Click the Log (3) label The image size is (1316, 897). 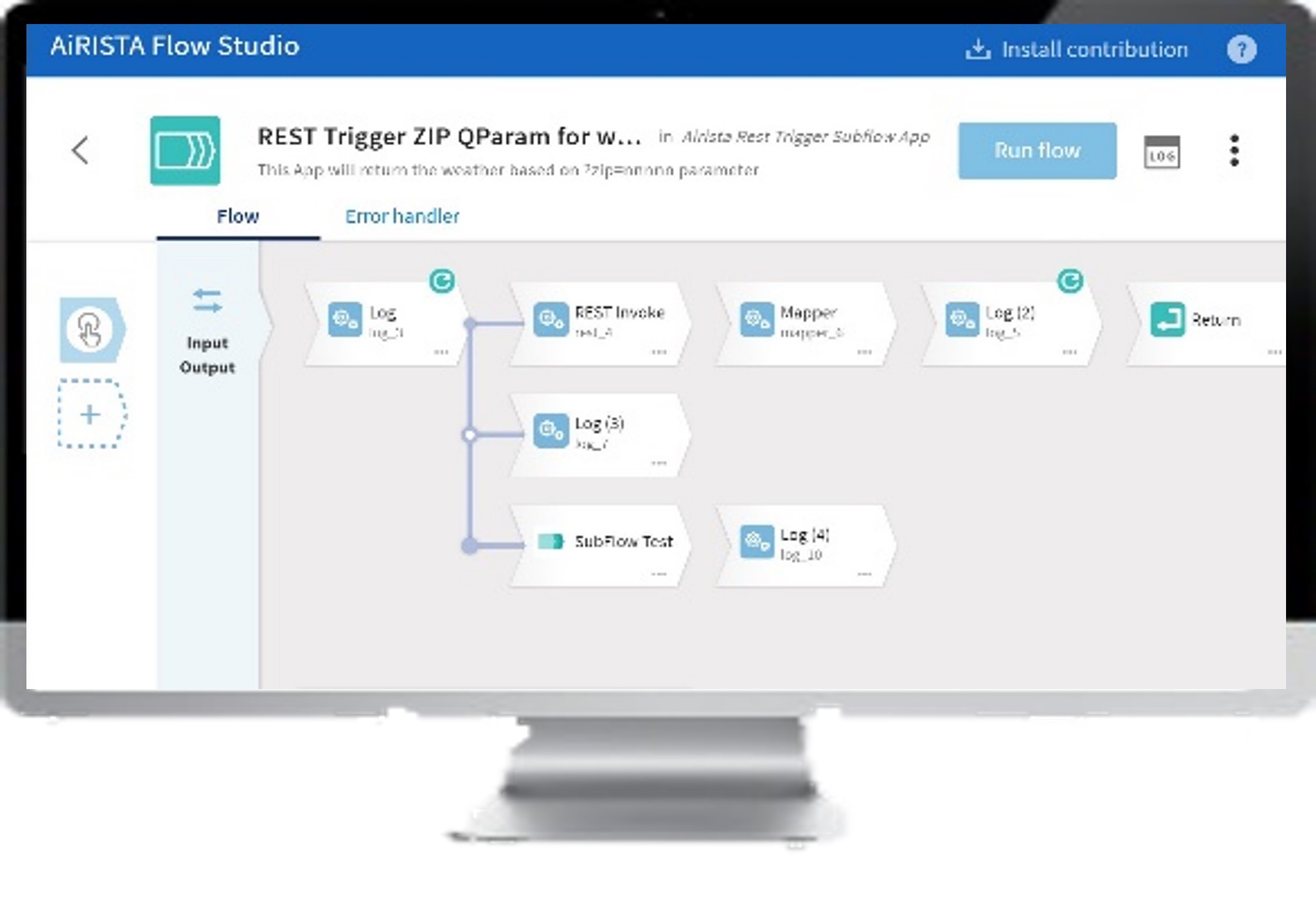599,424
